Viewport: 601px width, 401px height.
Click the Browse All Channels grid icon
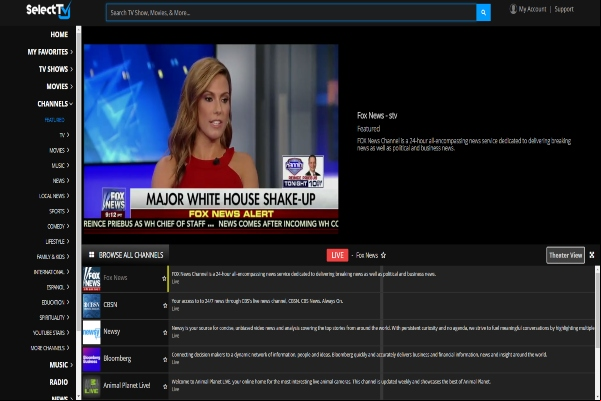click(x=92, y=255)
